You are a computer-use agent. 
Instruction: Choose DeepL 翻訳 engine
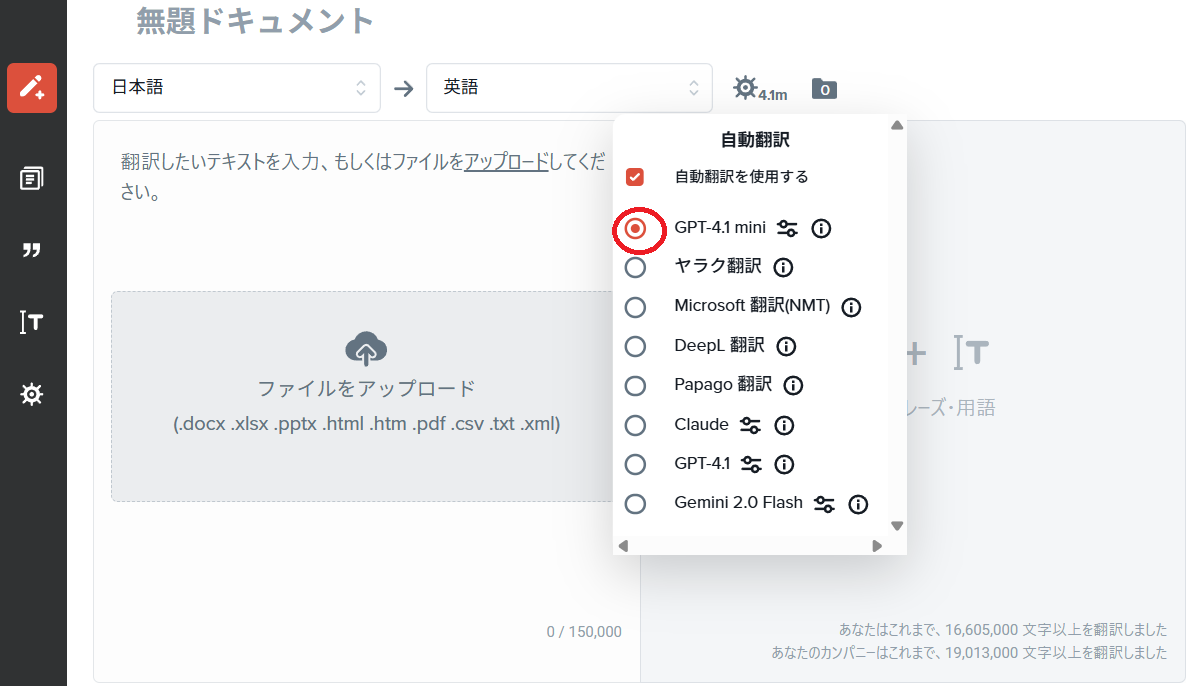pyautogui.click(x=635, y=346)
